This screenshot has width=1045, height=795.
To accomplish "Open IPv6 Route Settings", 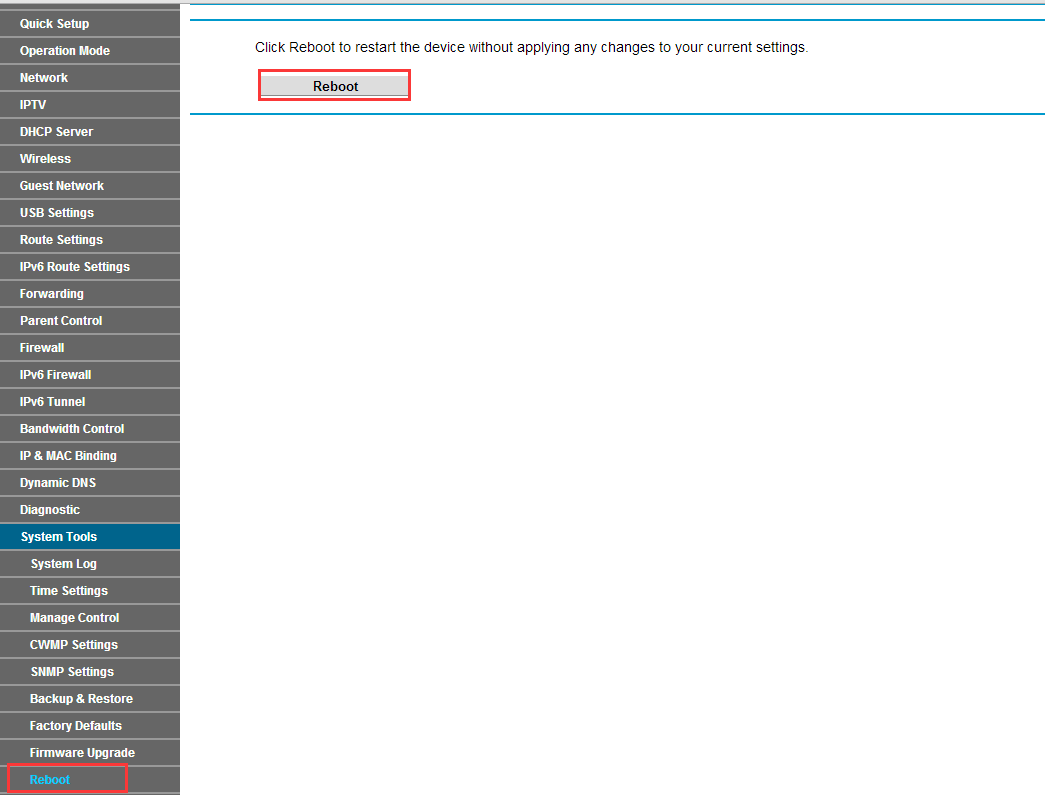I will tap(90, 267).
